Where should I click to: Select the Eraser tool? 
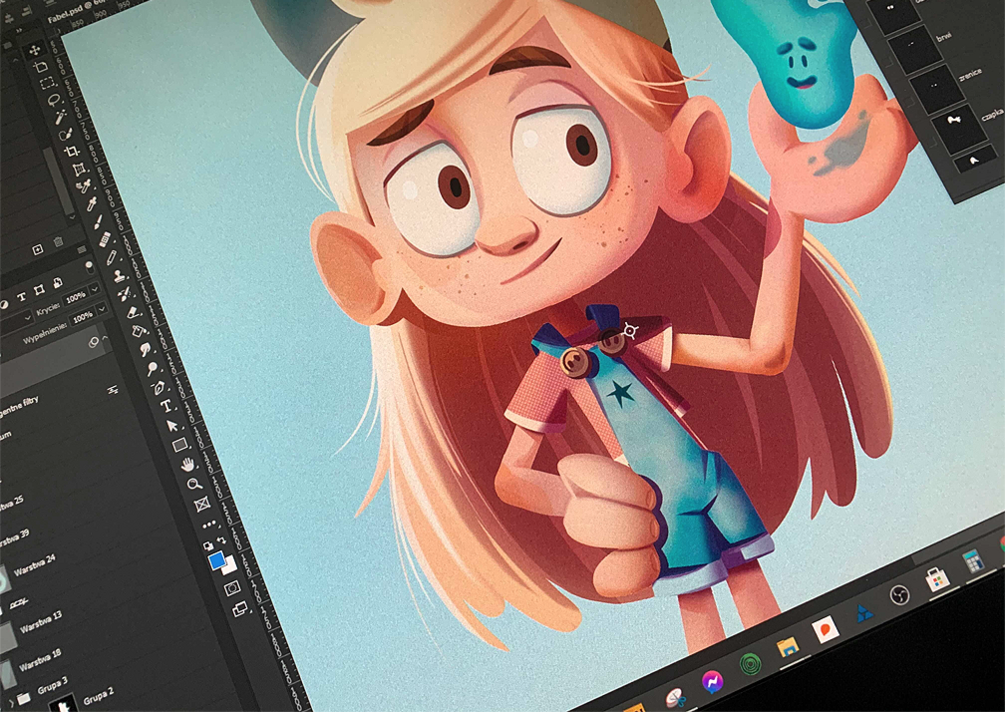(133, 312)
